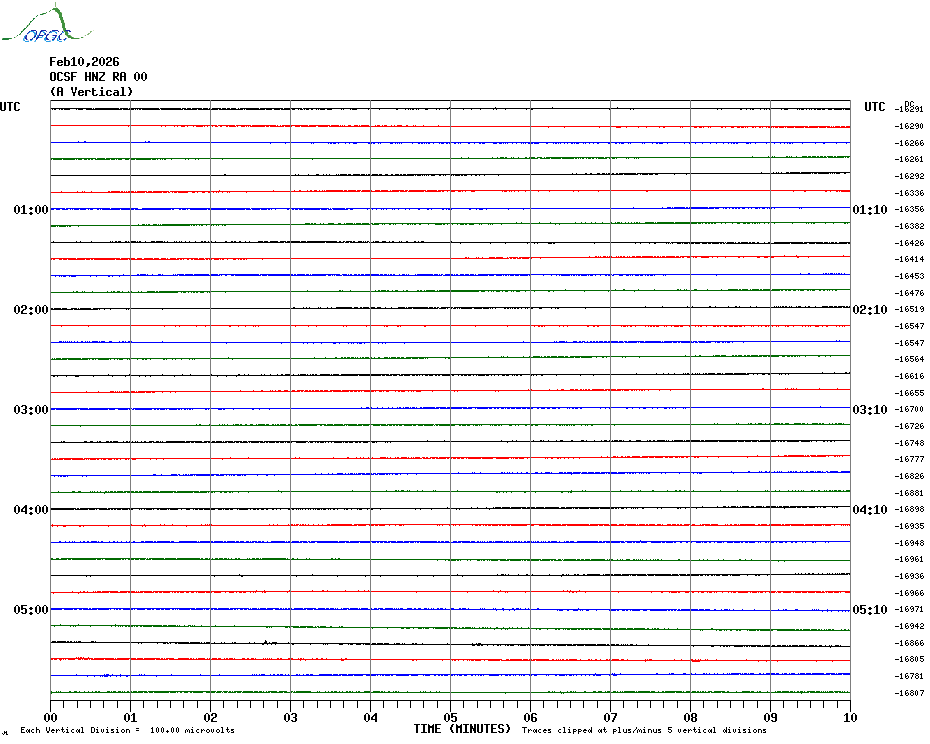Click the Traces clipped footer note
This screenshot has width=930, height=744.
coord(644,730)
